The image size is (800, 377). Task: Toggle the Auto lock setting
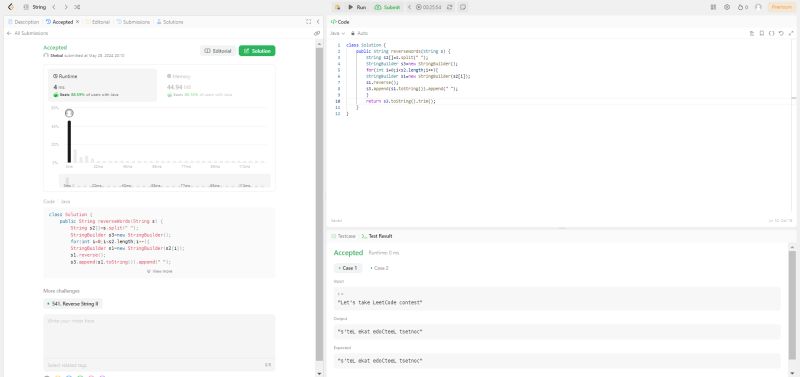pos(360,33)
